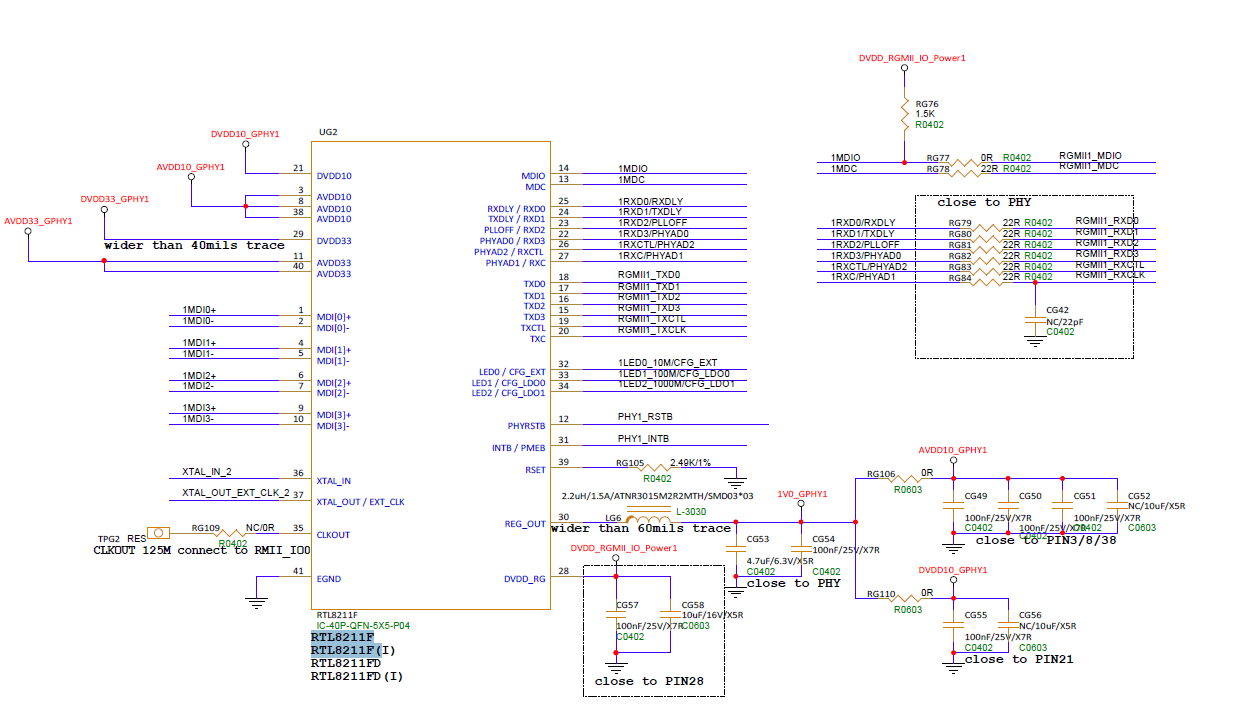The image size is (1238, 725).
Task: Select the 'wider than 60mils trace' note
Action: (x=641, y=528)
